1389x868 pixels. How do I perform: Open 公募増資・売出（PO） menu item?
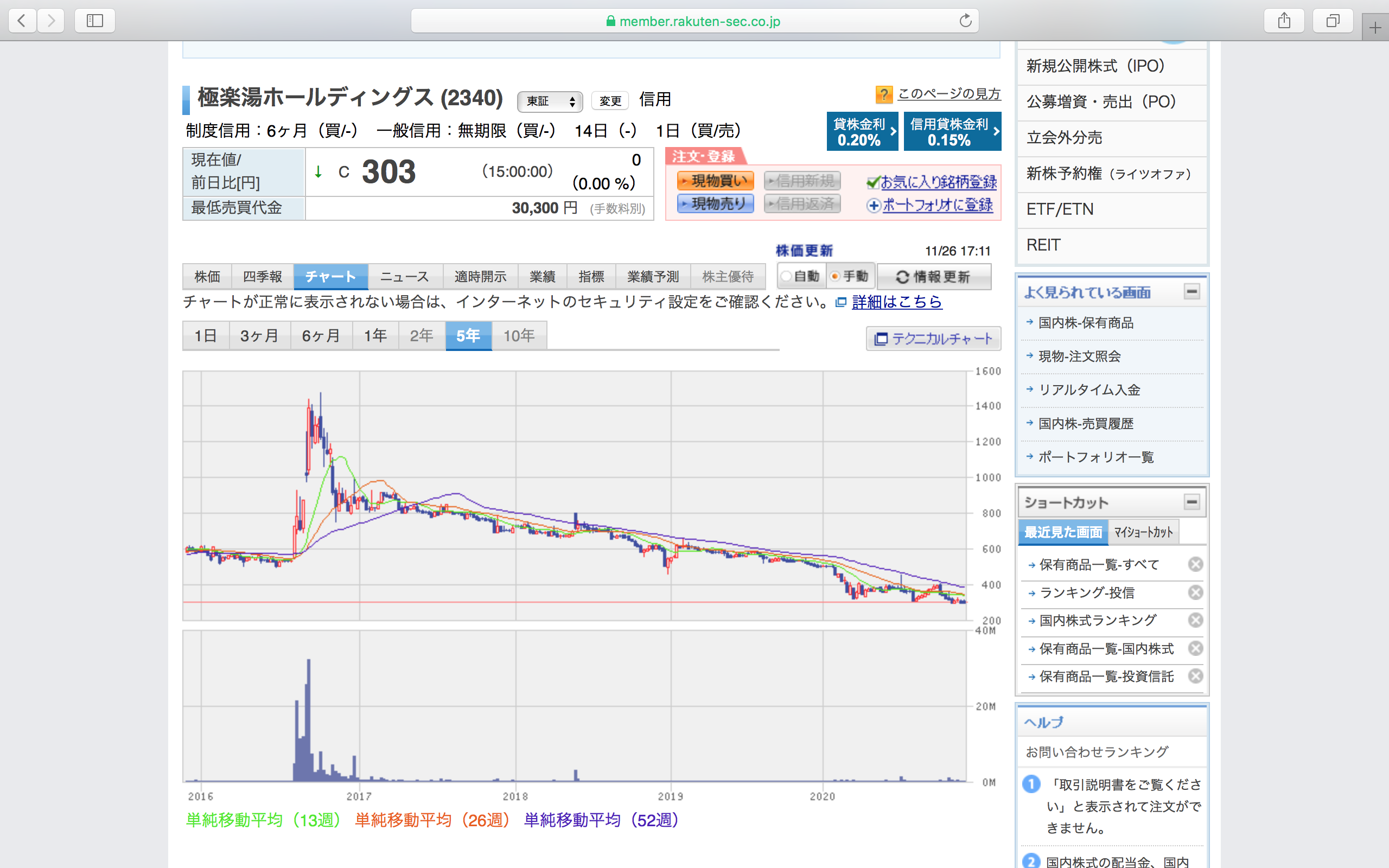(x=1112, y=102)
